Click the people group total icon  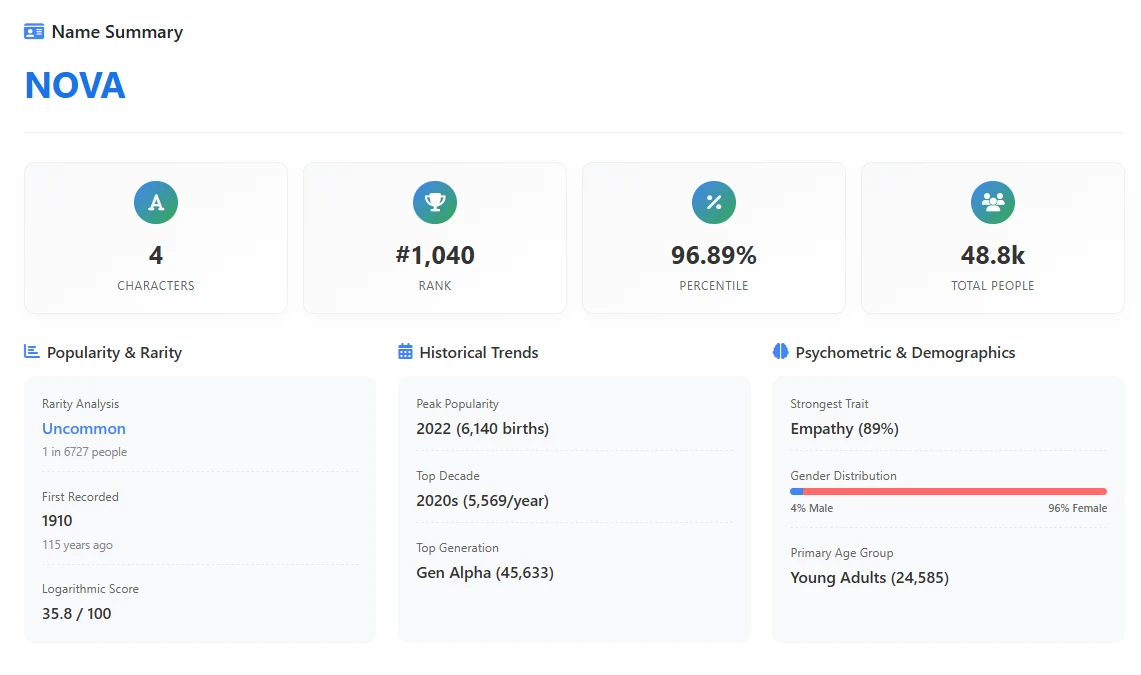click(x=993, y=203)
